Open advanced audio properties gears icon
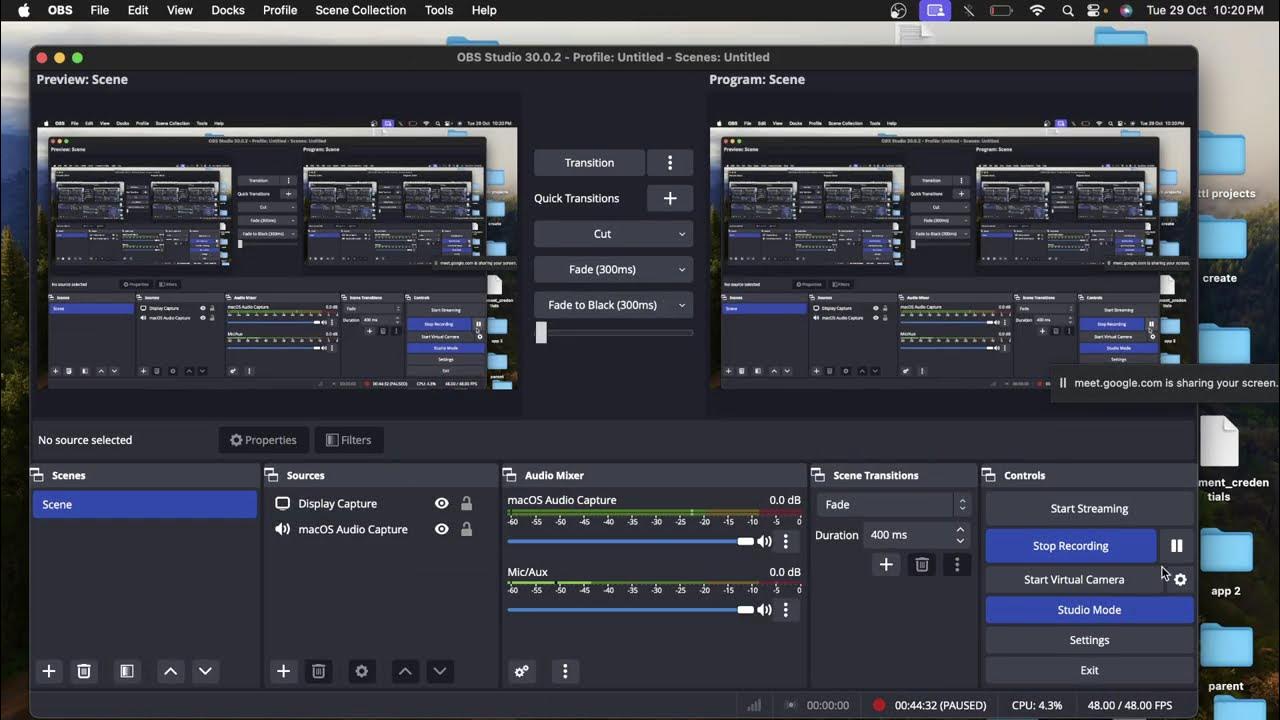Image resolution: width=1280 pixels, height=720 pixels. (x=521, y=671)
